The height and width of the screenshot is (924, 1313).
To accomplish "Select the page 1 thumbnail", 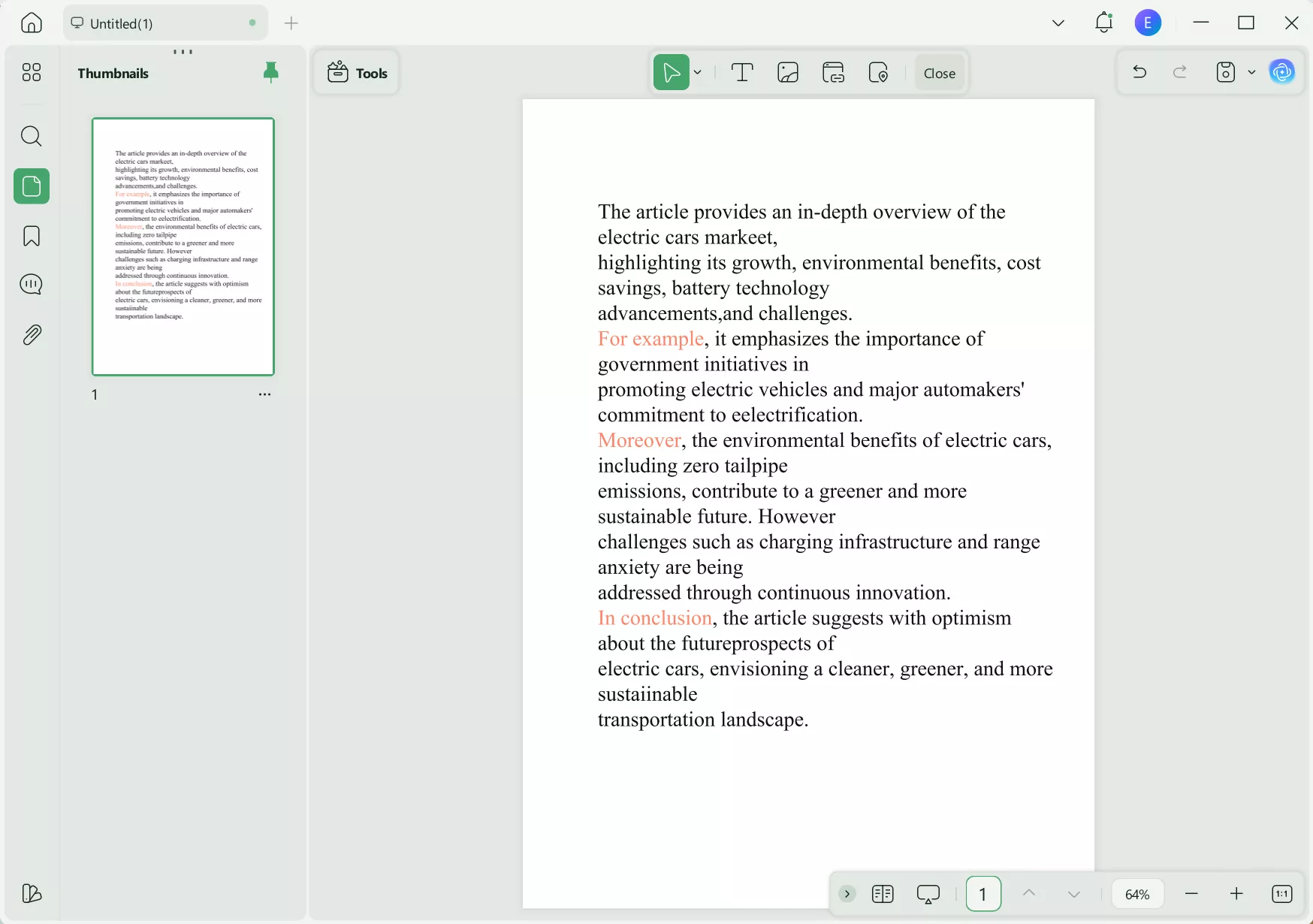I will (x=183, y=246).
